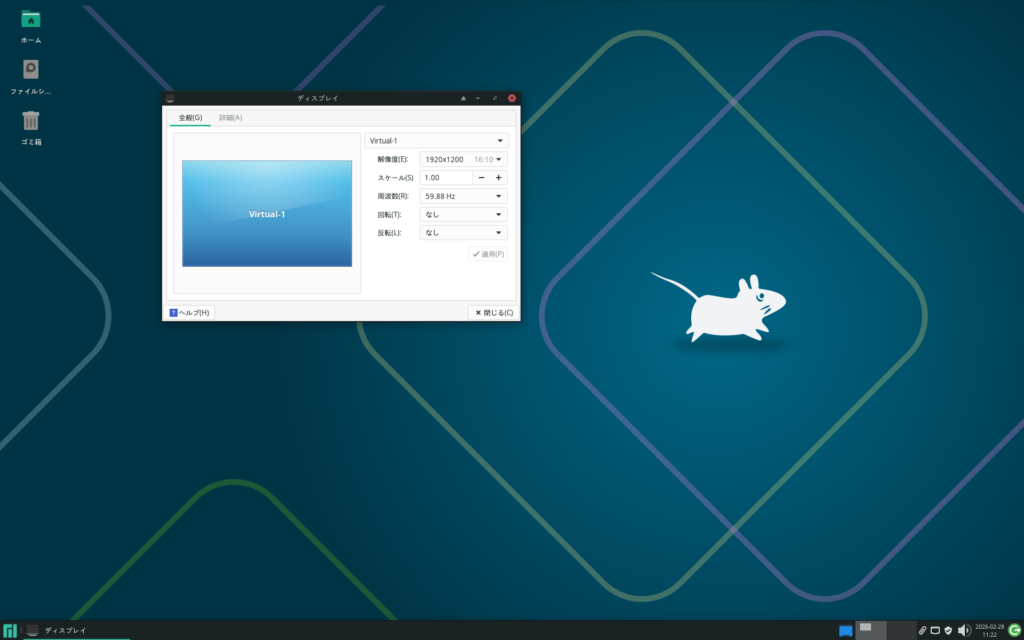Expand the Virtual-1 monitor dropdown
The height and width of the screenshot is (640, 1024).
click(x=436, y=141)
